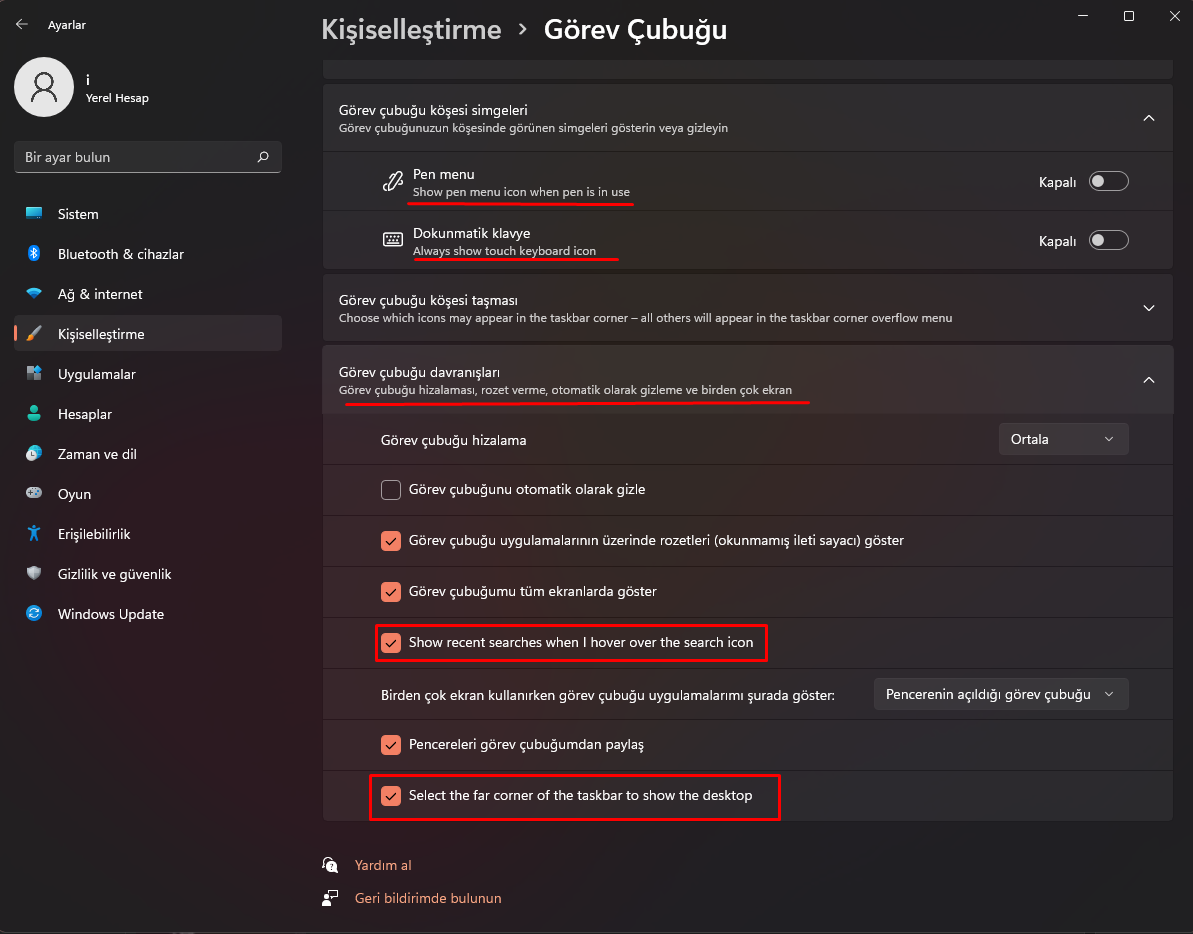Click the Oyun gamepad icon
1193x934 pixels.
point(34,494)
